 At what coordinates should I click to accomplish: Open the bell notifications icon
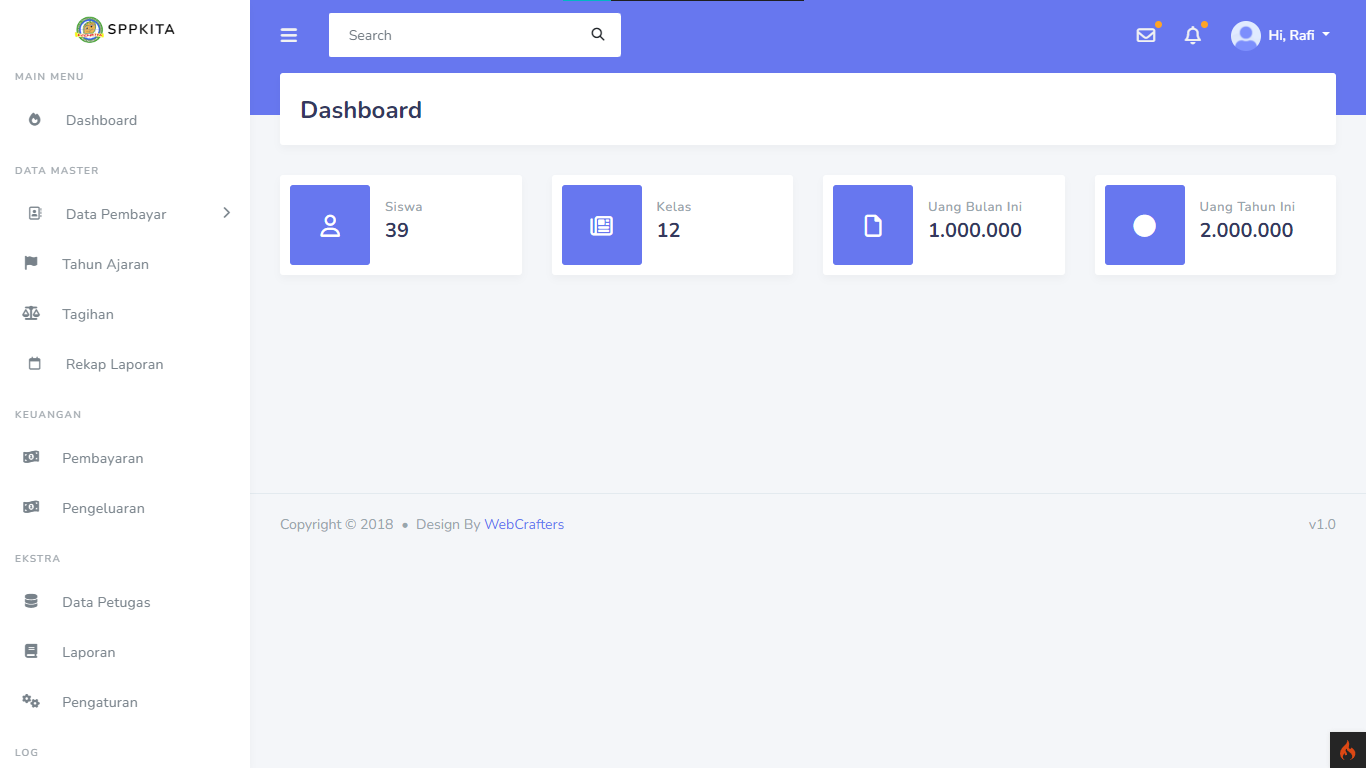pyautogui.click(x=1192, y=35)
